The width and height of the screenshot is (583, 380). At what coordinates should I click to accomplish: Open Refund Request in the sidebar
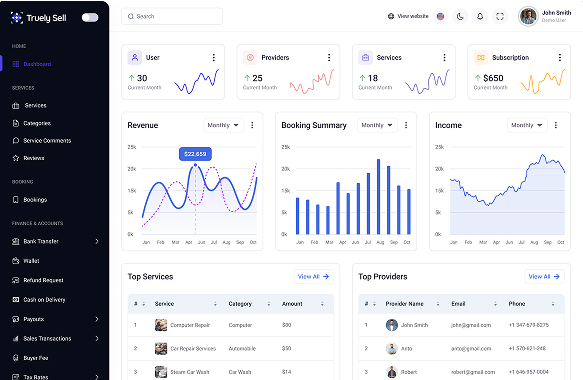(43, 280)
